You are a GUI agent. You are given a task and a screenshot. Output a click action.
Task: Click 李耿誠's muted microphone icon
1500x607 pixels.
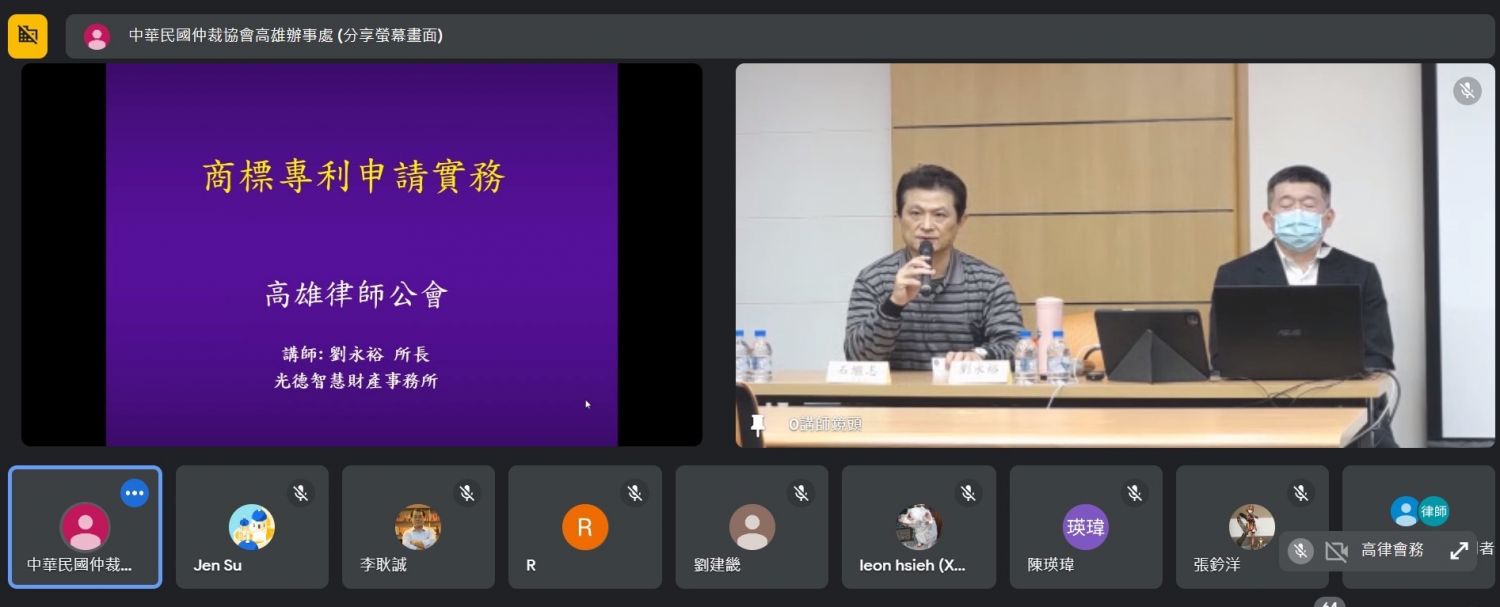[467, 493]
